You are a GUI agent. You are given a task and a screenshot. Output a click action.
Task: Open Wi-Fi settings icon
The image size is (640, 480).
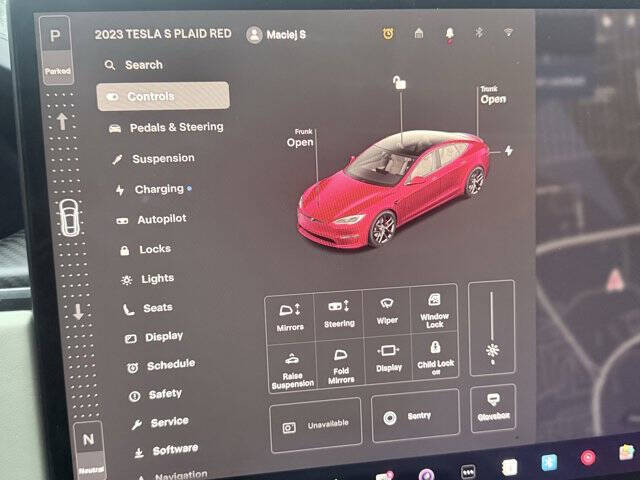coord(508,32)
